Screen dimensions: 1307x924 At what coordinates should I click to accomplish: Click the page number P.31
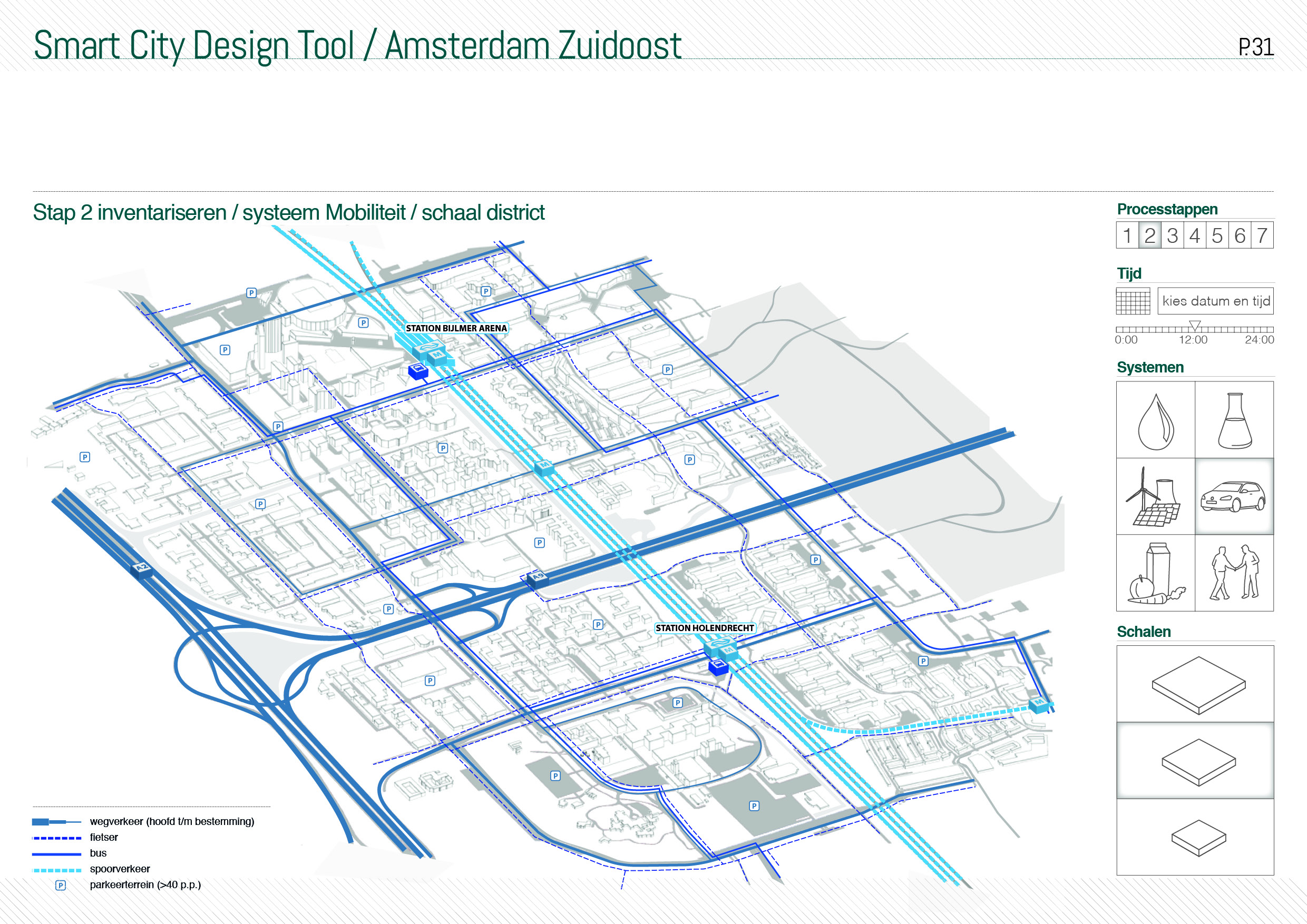(1256, 47)
